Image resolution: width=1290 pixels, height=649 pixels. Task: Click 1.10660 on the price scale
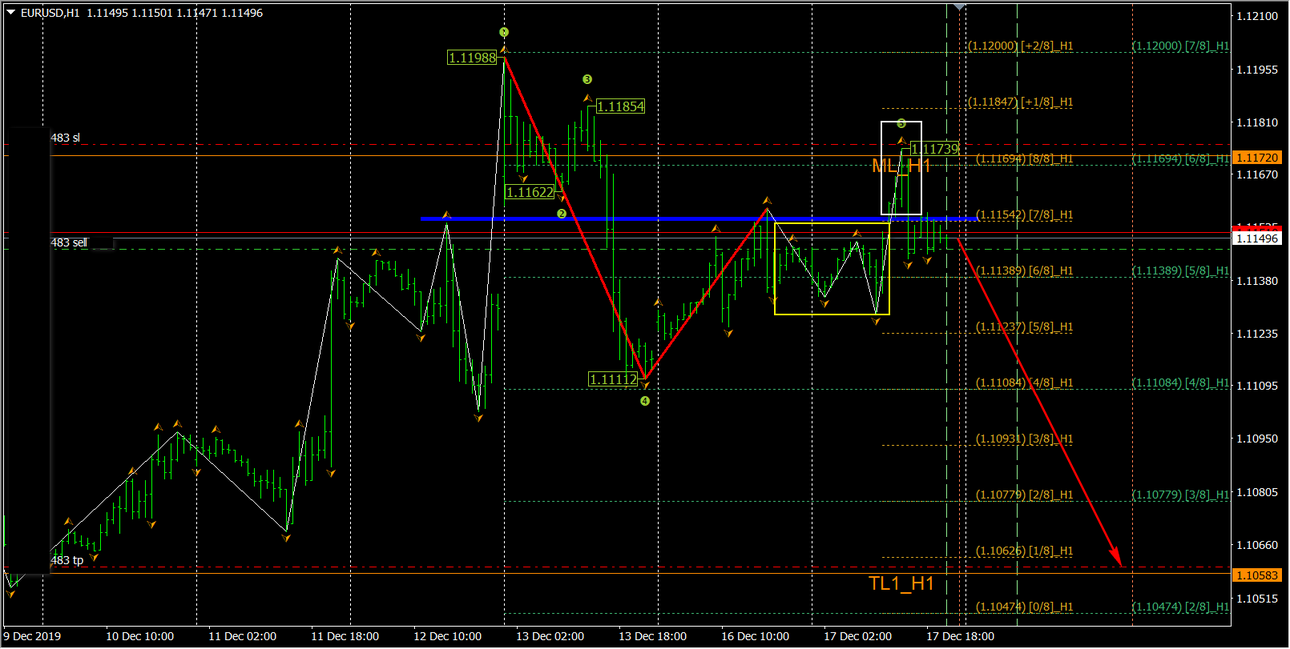coord(1258,545)
